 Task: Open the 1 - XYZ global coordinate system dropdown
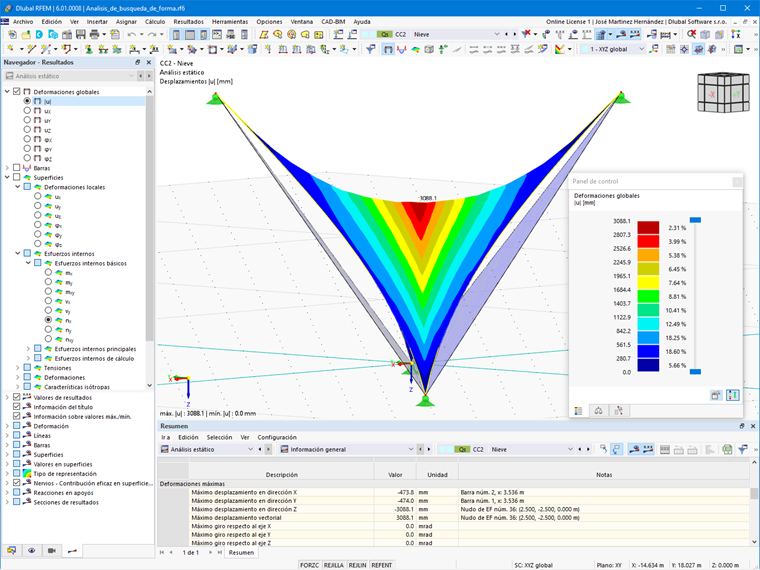(642, 49)
